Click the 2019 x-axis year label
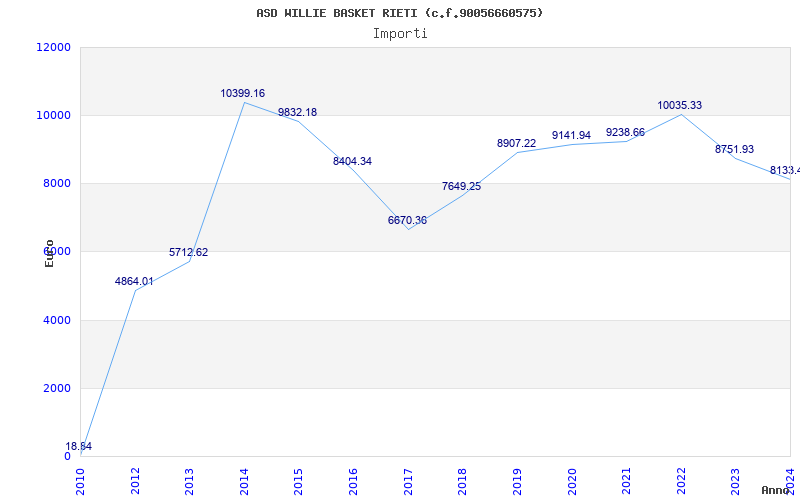 tap(517, 480)
